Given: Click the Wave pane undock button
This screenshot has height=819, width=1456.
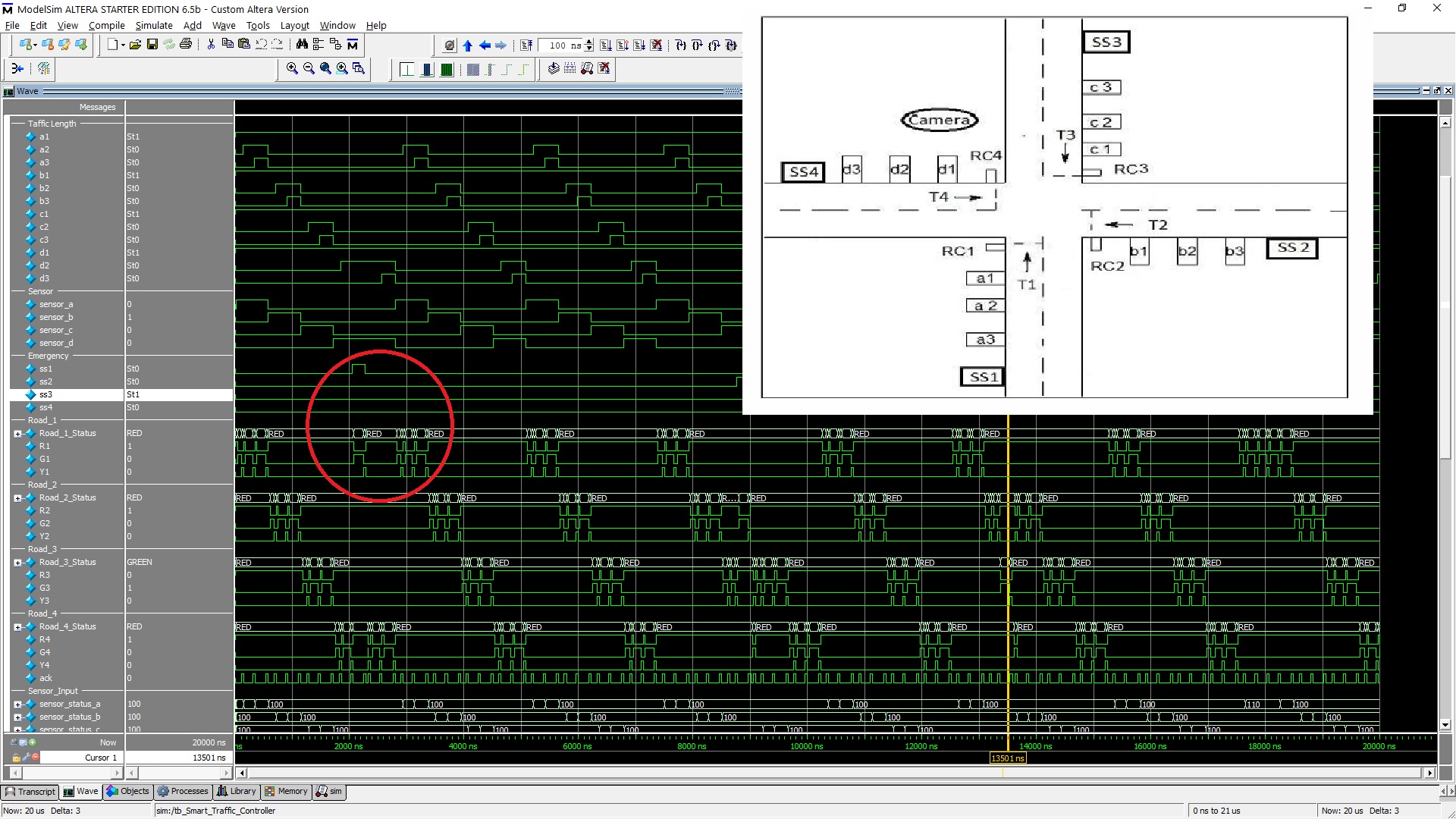Looking at the screenshot, I should point(1437,91).
